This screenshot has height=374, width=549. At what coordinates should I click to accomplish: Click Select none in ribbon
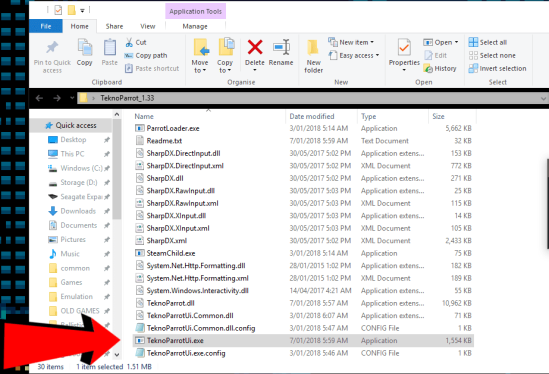[x=492, y=55]
